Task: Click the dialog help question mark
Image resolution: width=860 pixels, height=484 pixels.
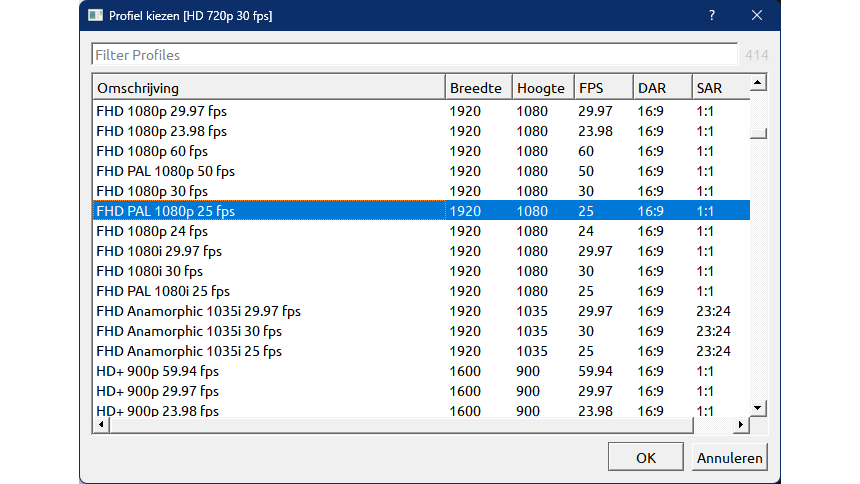Action: [x=712, y=16]
